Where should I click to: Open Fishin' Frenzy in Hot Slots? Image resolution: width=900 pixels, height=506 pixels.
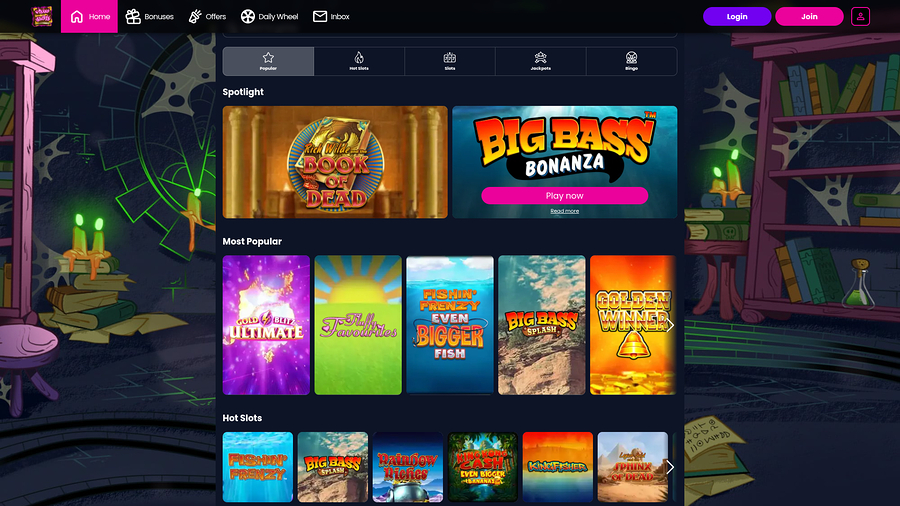coord(258,467)
